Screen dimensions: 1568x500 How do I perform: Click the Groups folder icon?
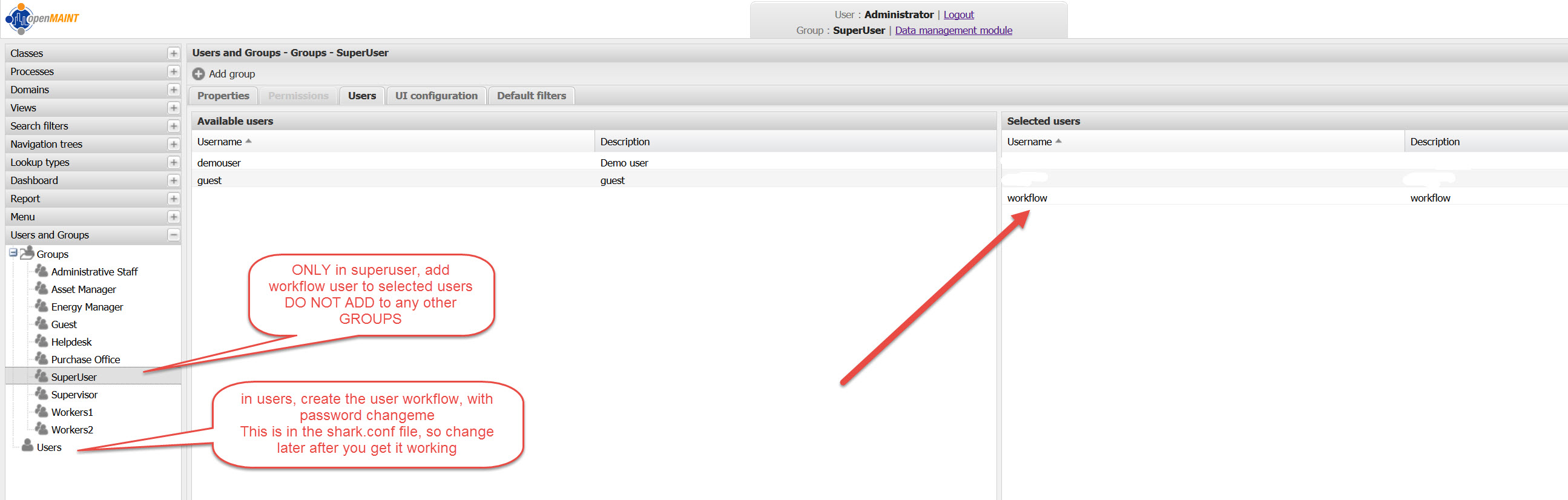[27, 254]
